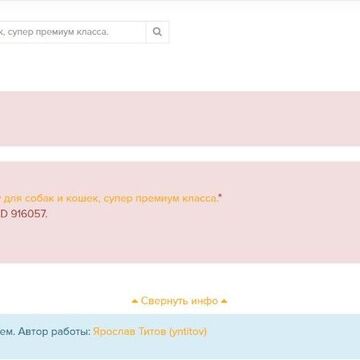The height and width of the screenshot is (360, 360).
Task: Open author link 'Ярослав Титов (yntitov)'
Action: pyautogui.click(x=150, y=332)
